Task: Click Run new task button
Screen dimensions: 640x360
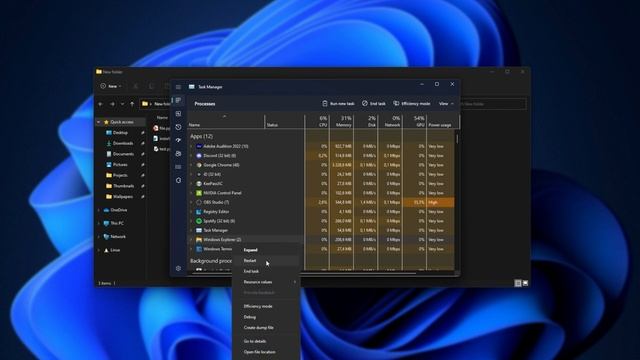Action: click(338, 104)
